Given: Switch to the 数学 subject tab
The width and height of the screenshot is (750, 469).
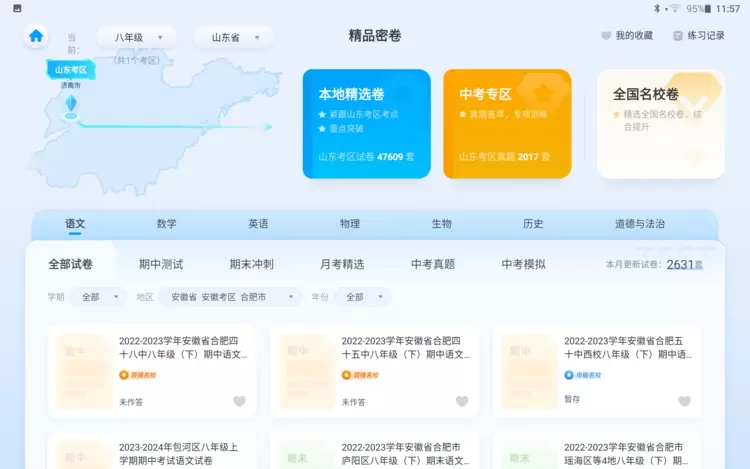Looking at the screenshot, I should coord(166,224).
